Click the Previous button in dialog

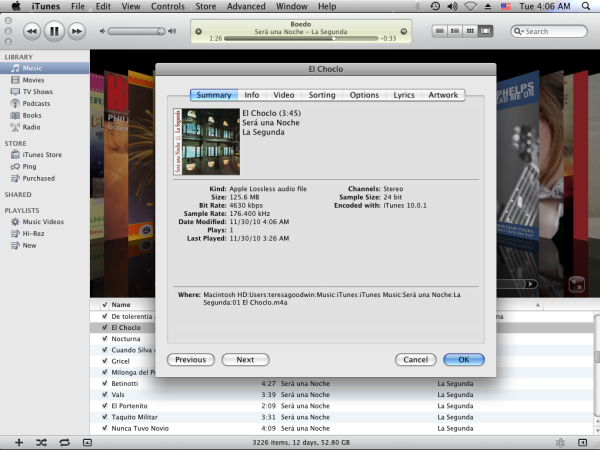[x=191, y=360]
